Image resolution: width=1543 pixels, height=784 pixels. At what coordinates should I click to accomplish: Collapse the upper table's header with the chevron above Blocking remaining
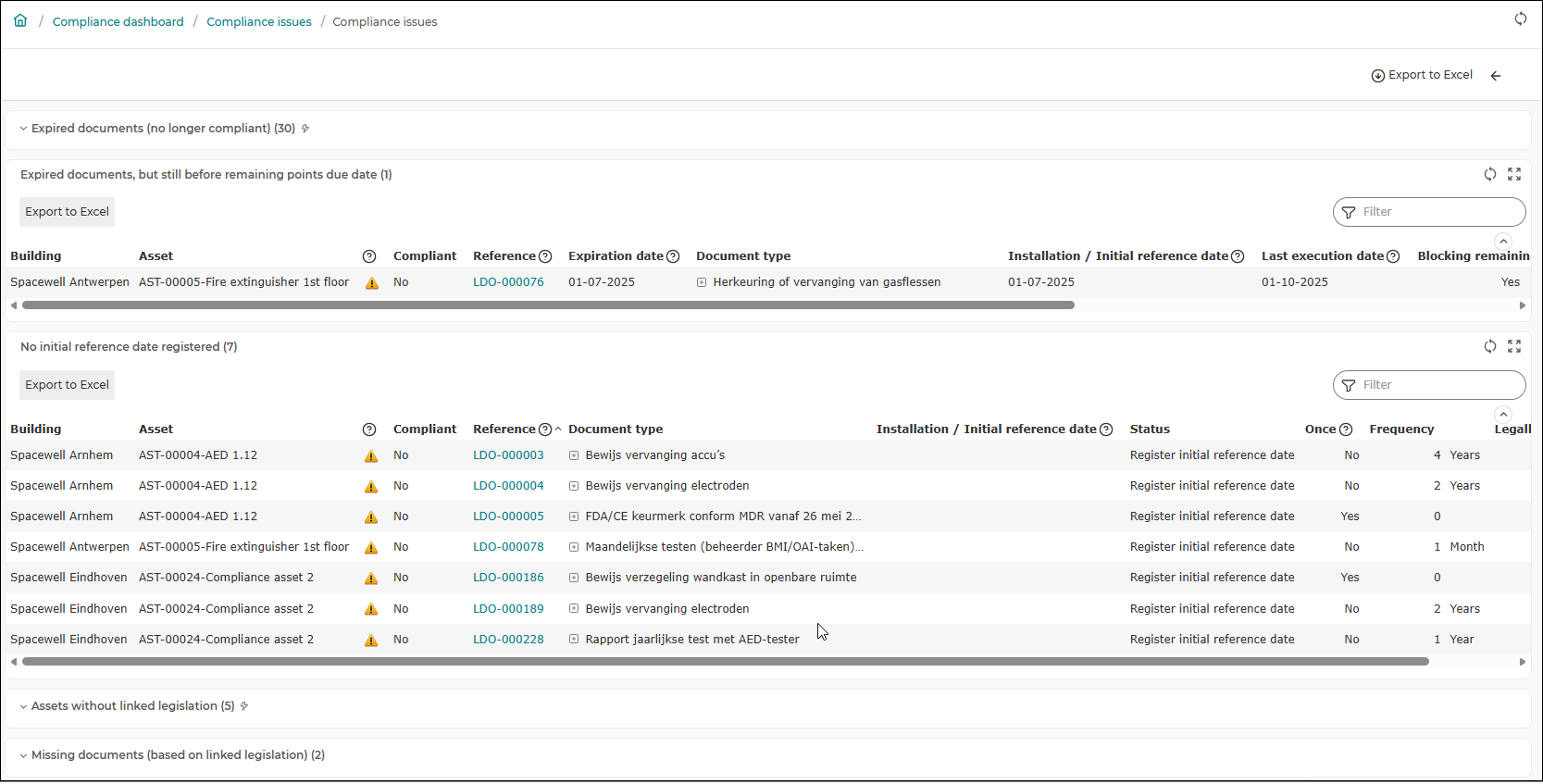1503,241
